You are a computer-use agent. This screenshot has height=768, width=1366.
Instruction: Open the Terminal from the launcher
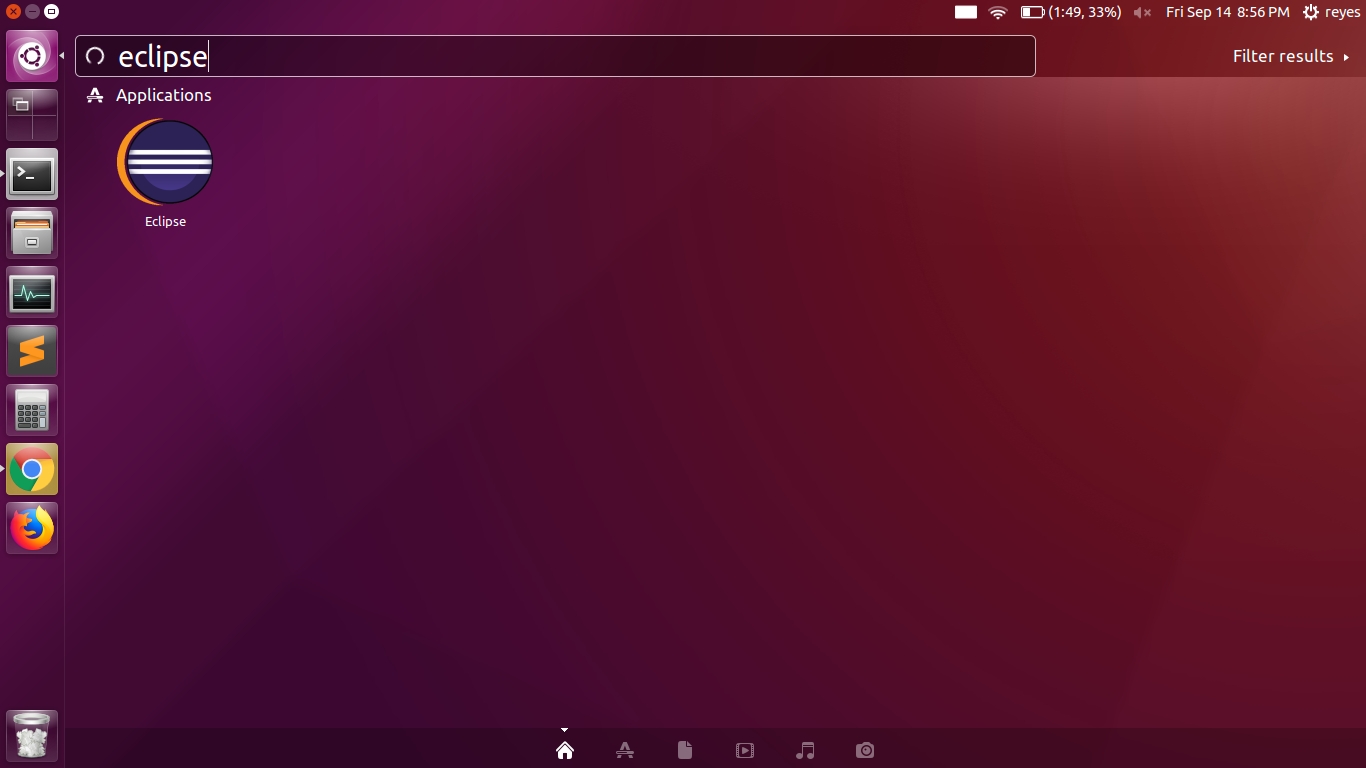pyautogui.click(x=32, y=175)
